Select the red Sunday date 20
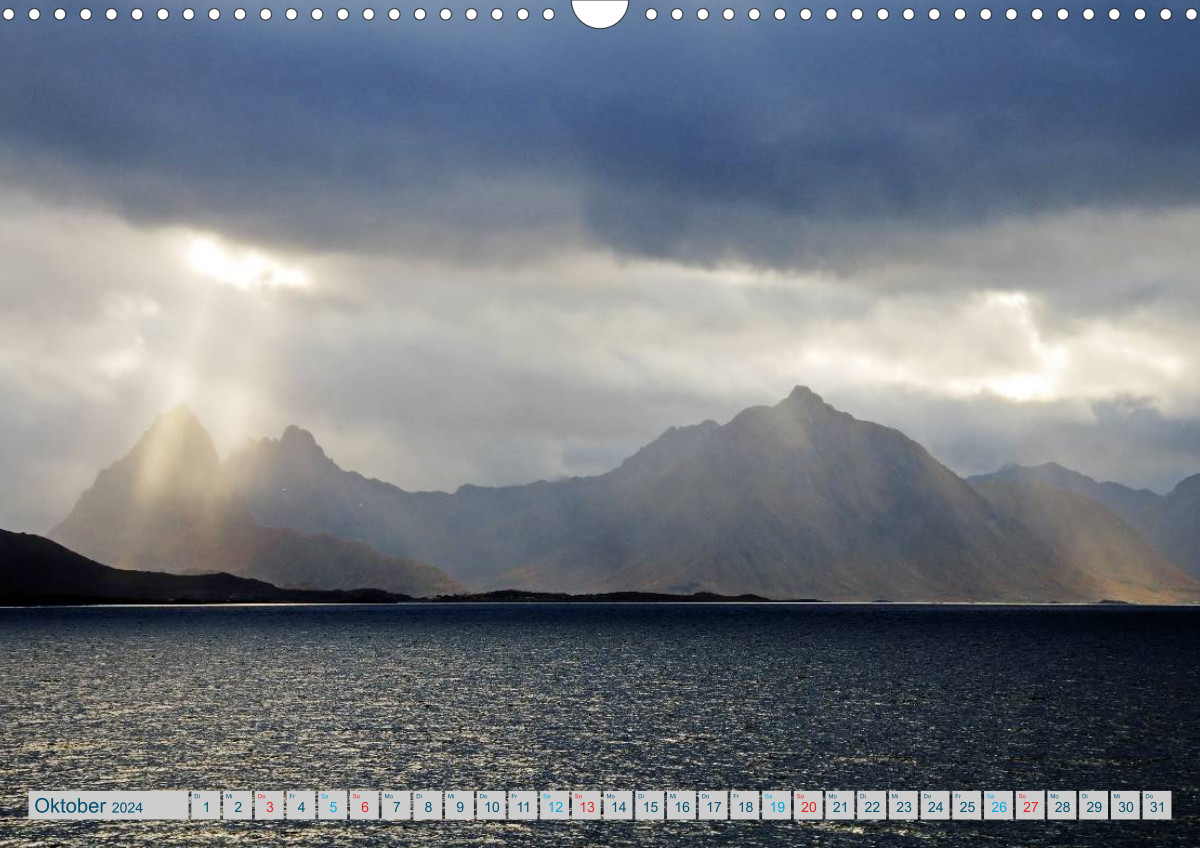This screenshot has width=1200, height=848. [x=808, y=806]
